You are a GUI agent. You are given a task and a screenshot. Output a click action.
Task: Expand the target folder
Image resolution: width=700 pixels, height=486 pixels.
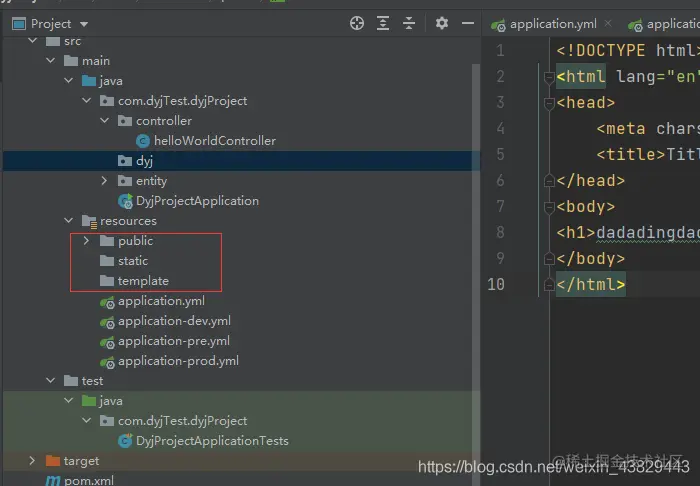32,460
